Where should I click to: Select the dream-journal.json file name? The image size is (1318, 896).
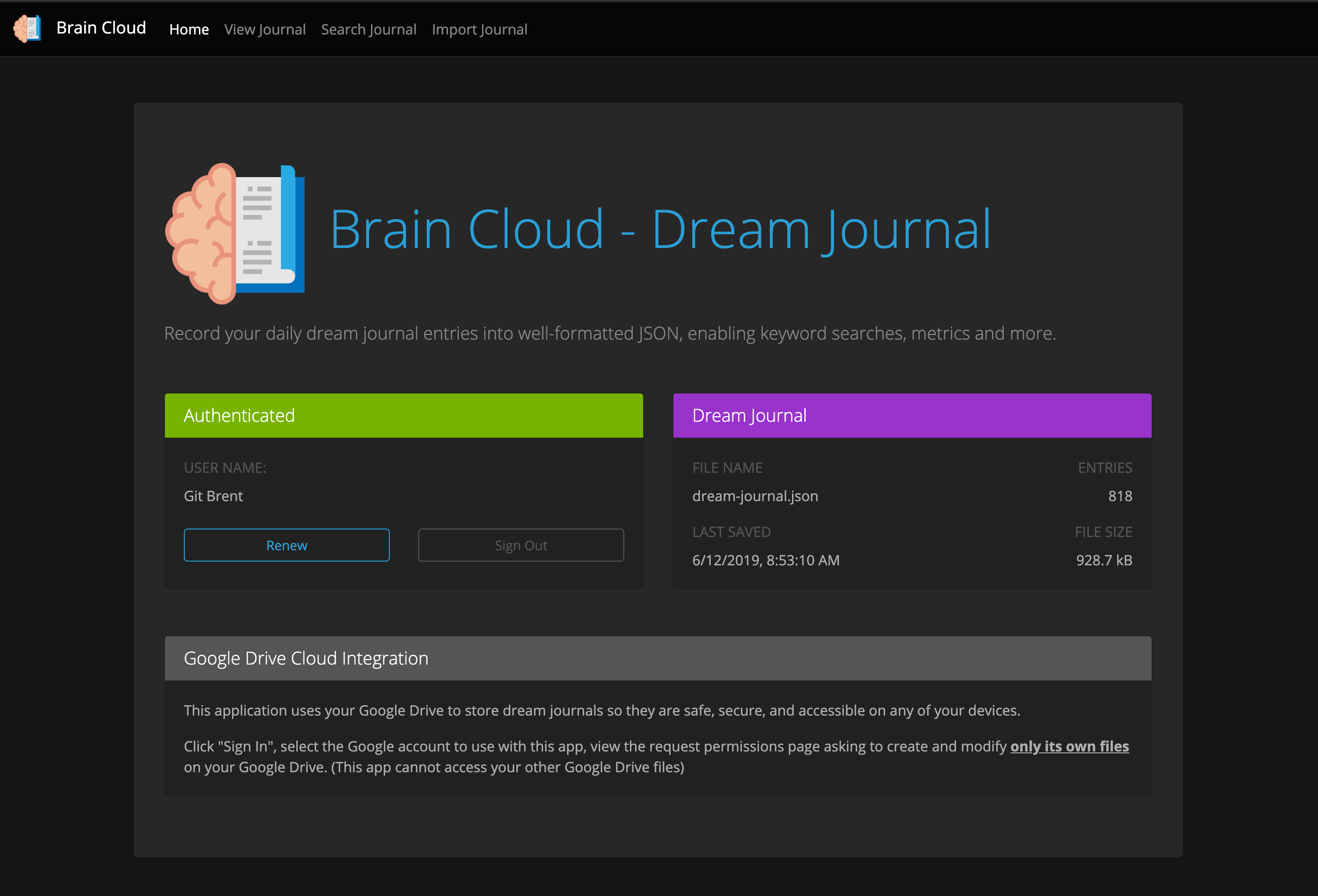click(755, 495)
